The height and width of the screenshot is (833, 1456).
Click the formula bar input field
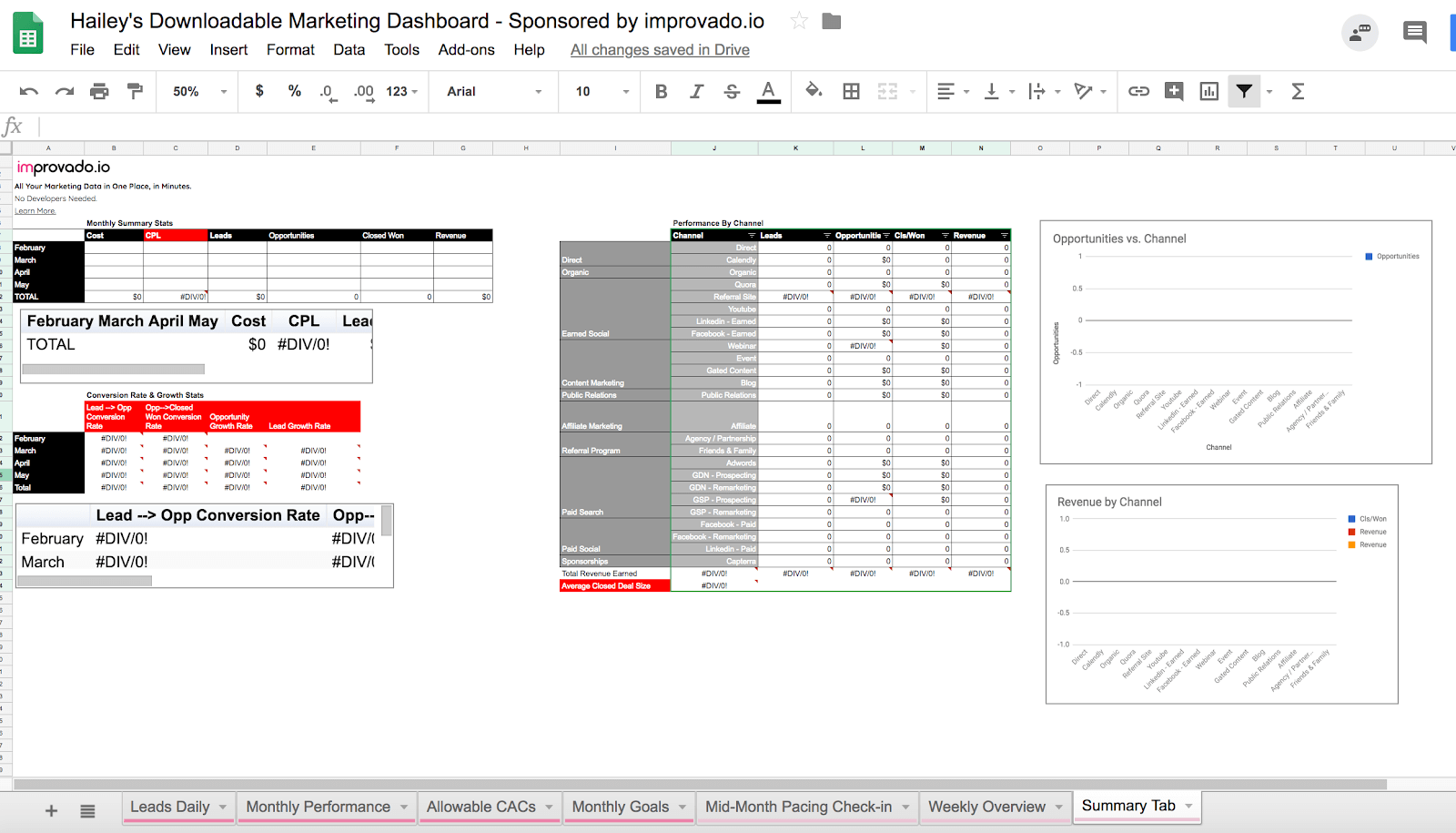click(x=728, y=127)
